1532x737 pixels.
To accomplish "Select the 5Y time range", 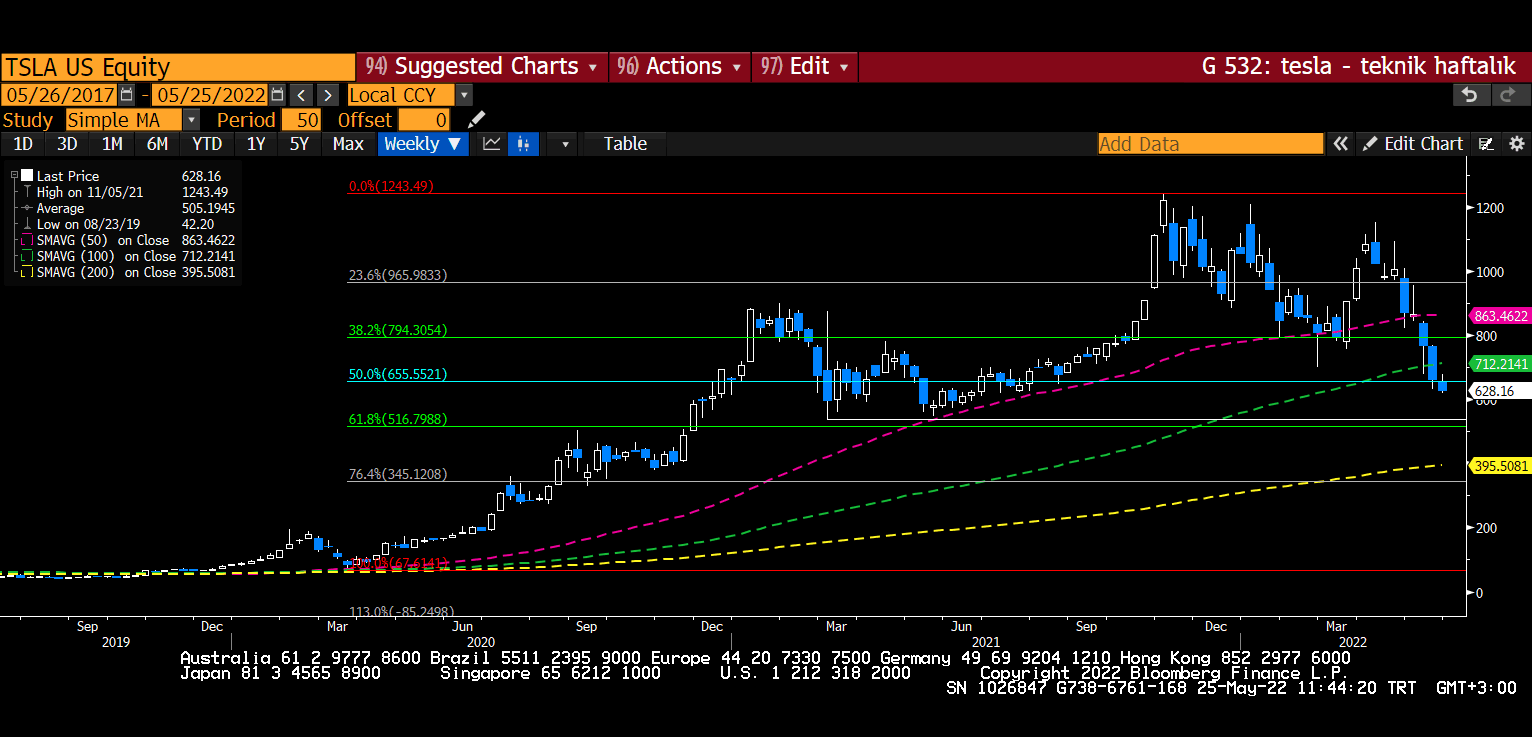I will (x=299, y=144).
